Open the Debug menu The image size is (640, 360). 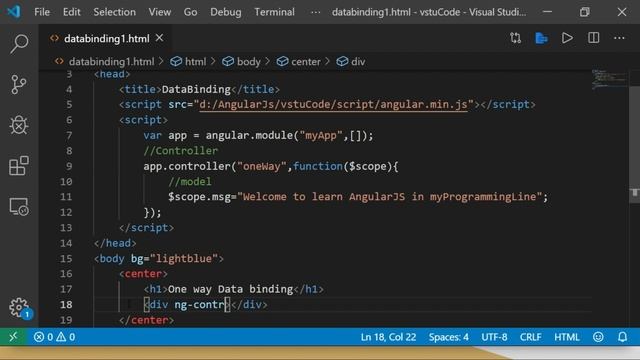225,12
